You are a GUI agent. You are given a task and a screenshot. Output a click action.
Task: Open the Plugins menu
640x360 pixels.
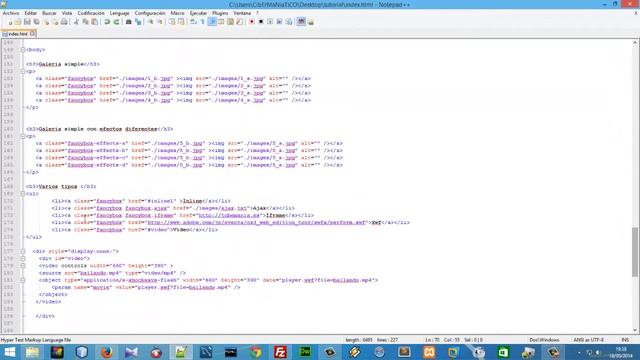220,13
